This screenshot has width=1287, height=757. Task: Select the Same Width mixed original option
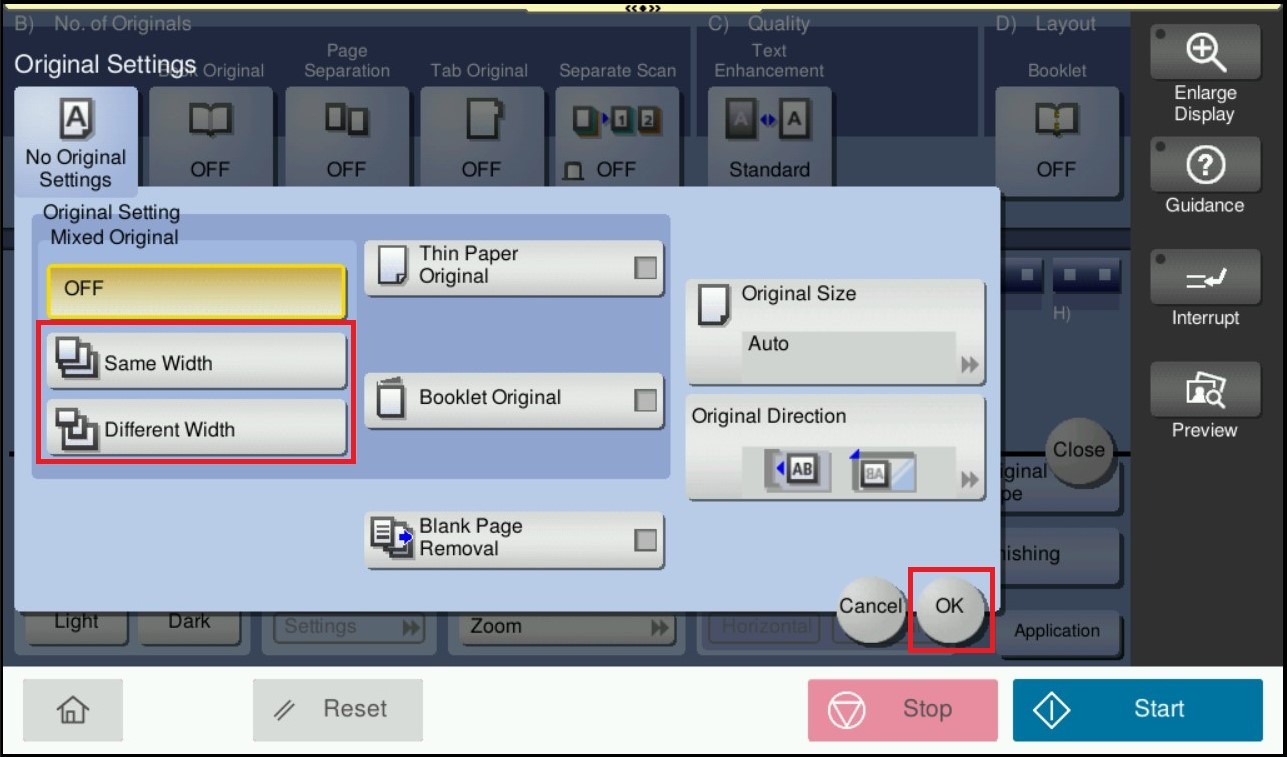pyautogui.click(x=196, y=362)
